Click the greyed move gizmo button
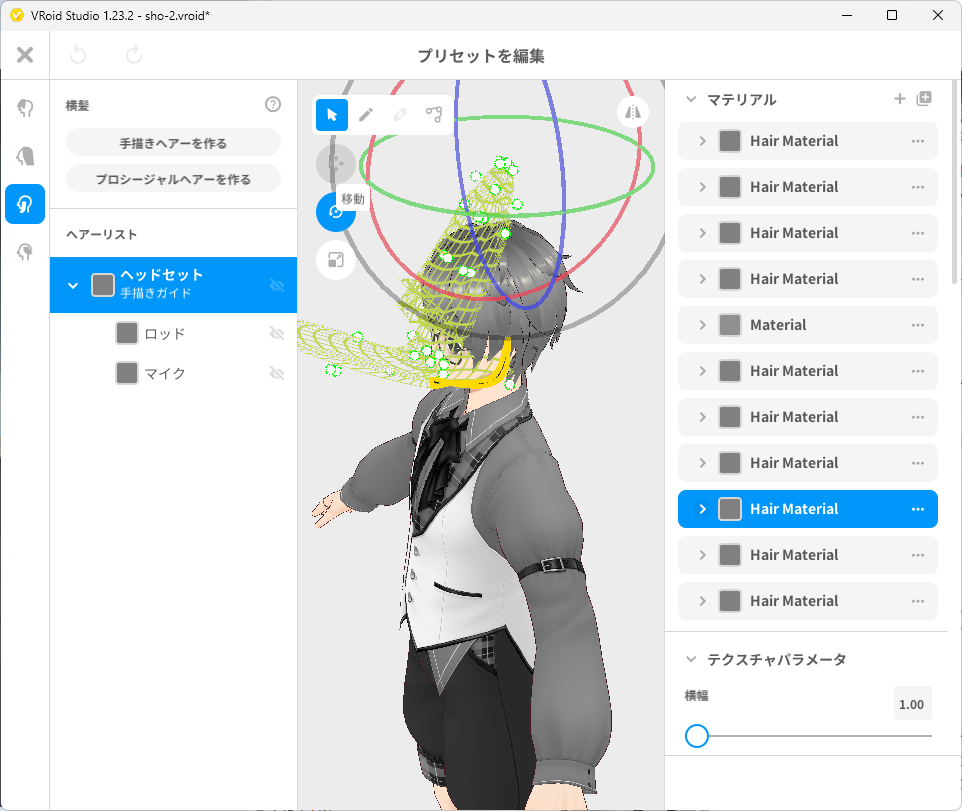Viewport: 962px width, 811px height. tap(336, 164)
